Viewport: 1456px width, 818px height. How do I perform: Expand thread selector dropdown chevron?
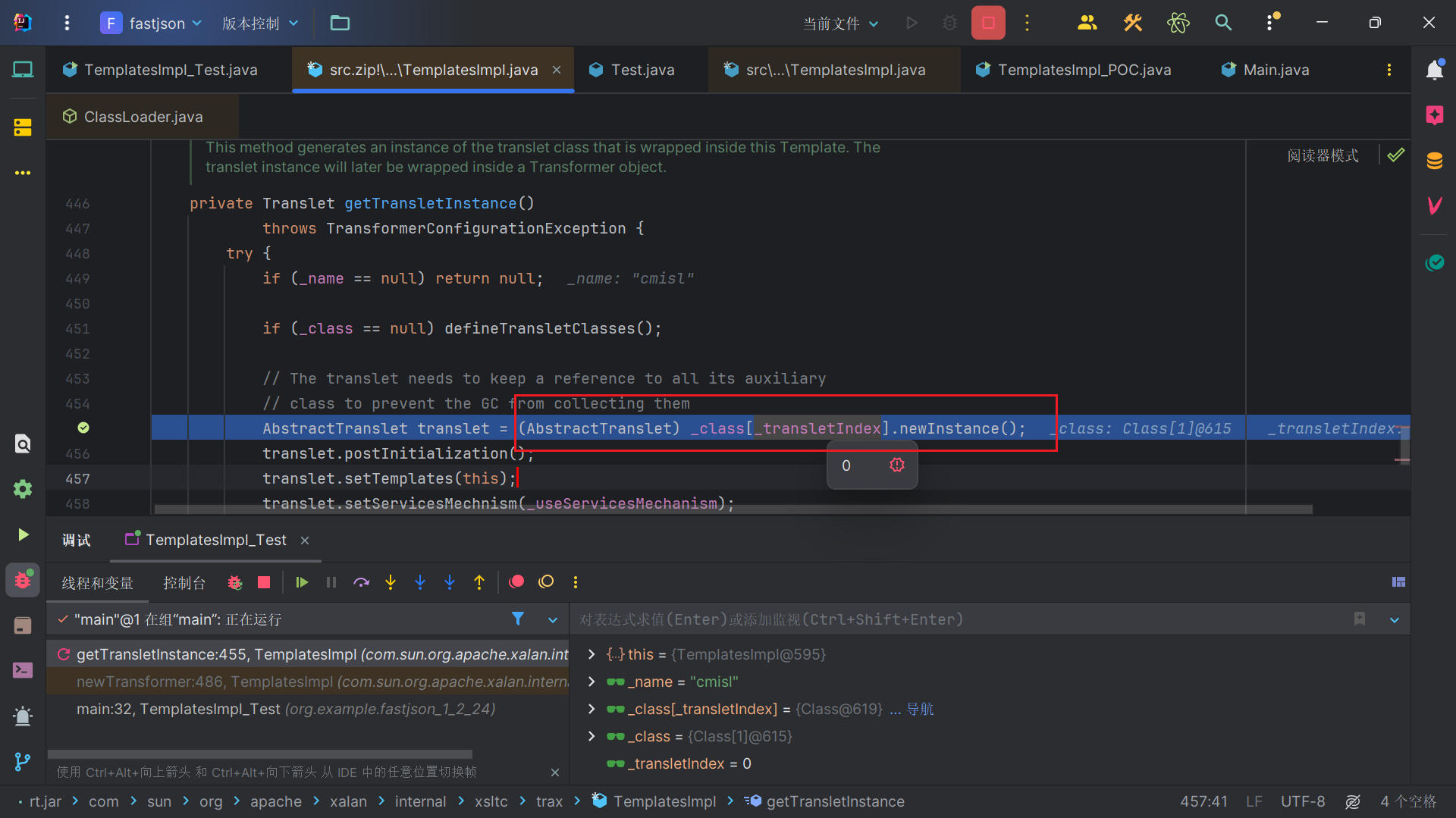tap(553, 619)
